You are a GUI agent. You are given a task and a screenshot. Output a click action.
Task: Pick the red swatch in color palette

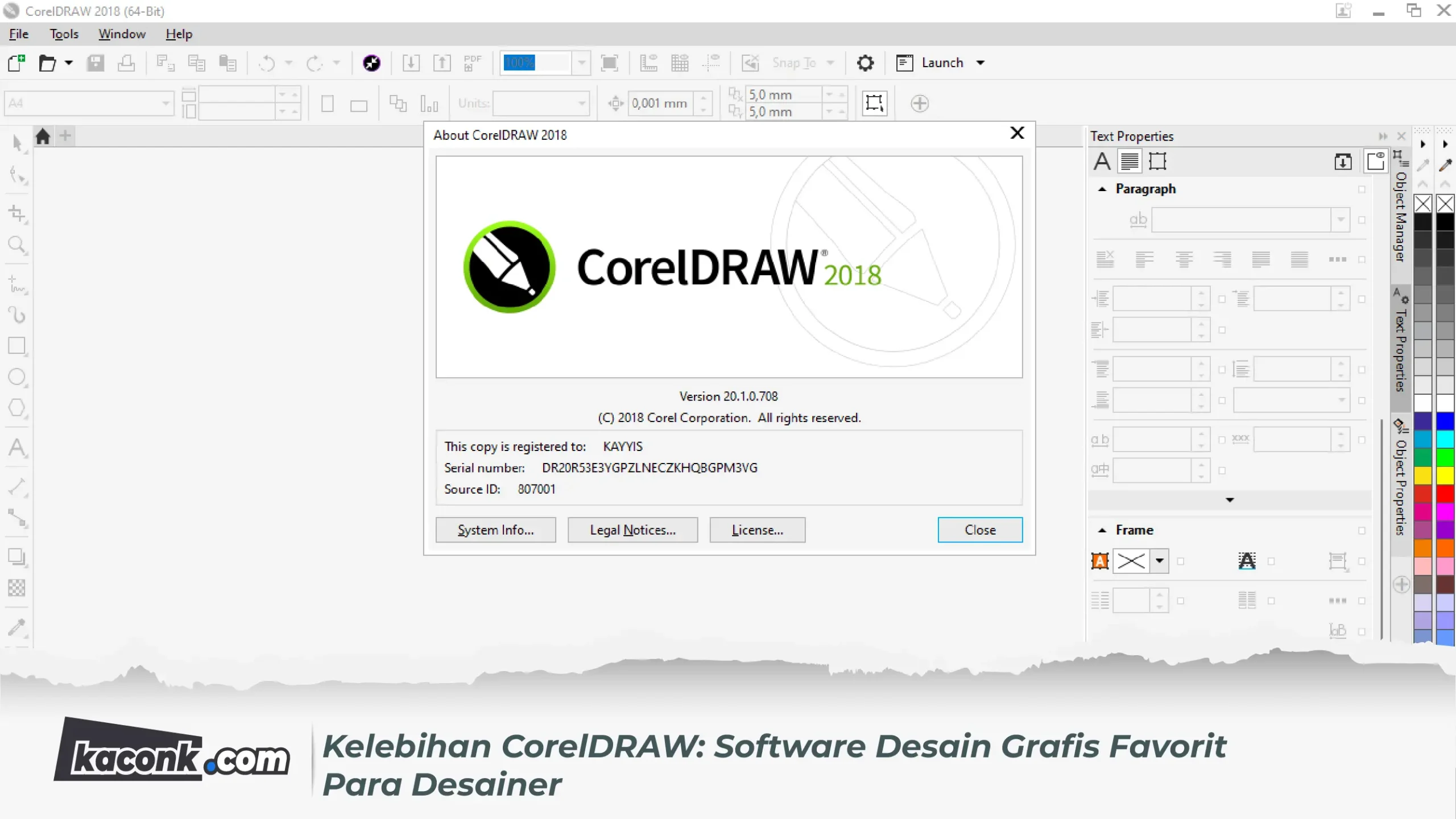1445,494
